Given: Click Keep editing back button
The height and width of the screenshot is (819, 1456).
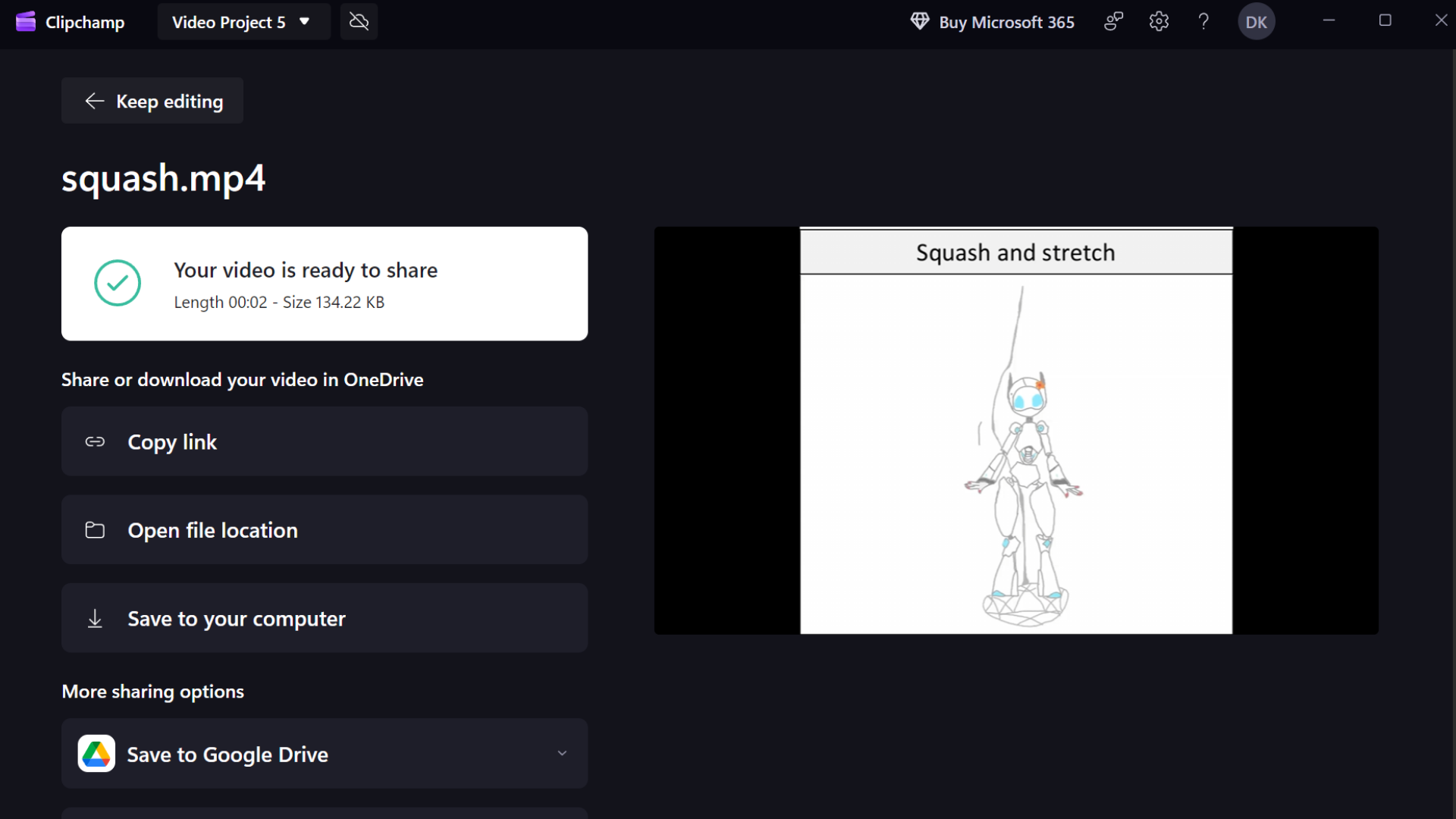Looking at the screenshot, I should tap(152, 101).
